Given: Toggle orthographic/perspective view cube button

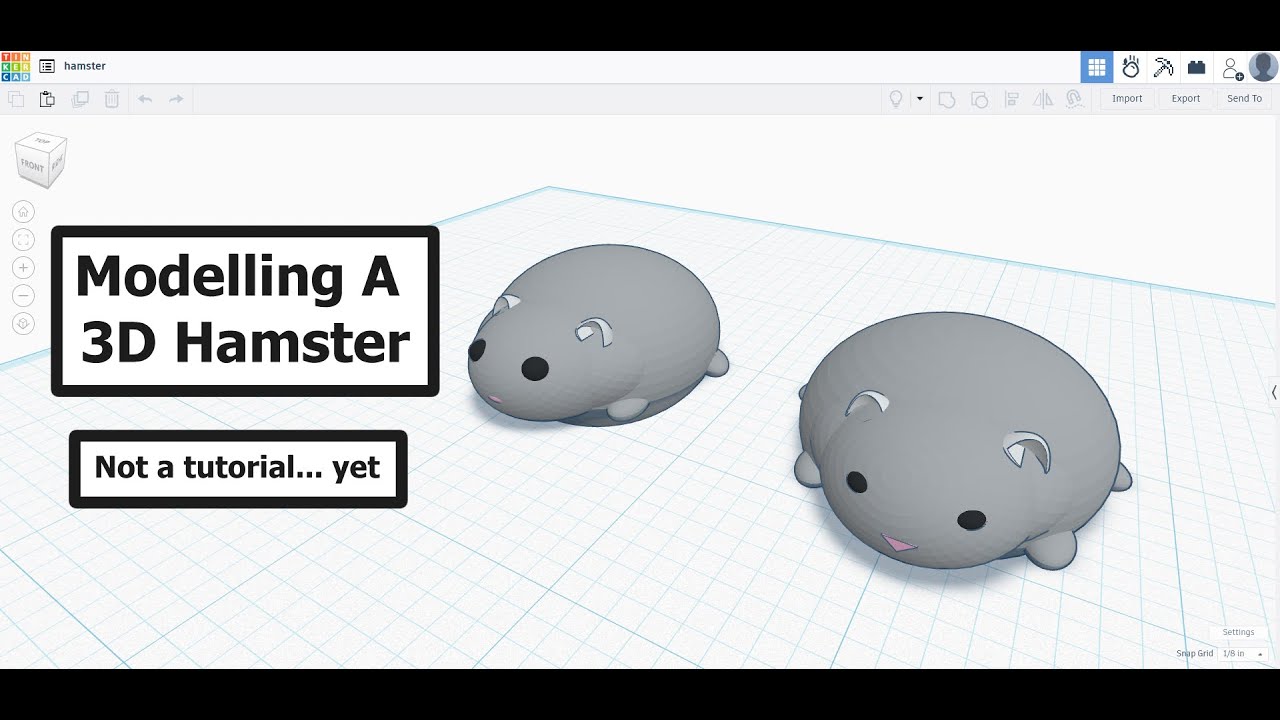Looking at the screenshot, I should pos(24,324).
